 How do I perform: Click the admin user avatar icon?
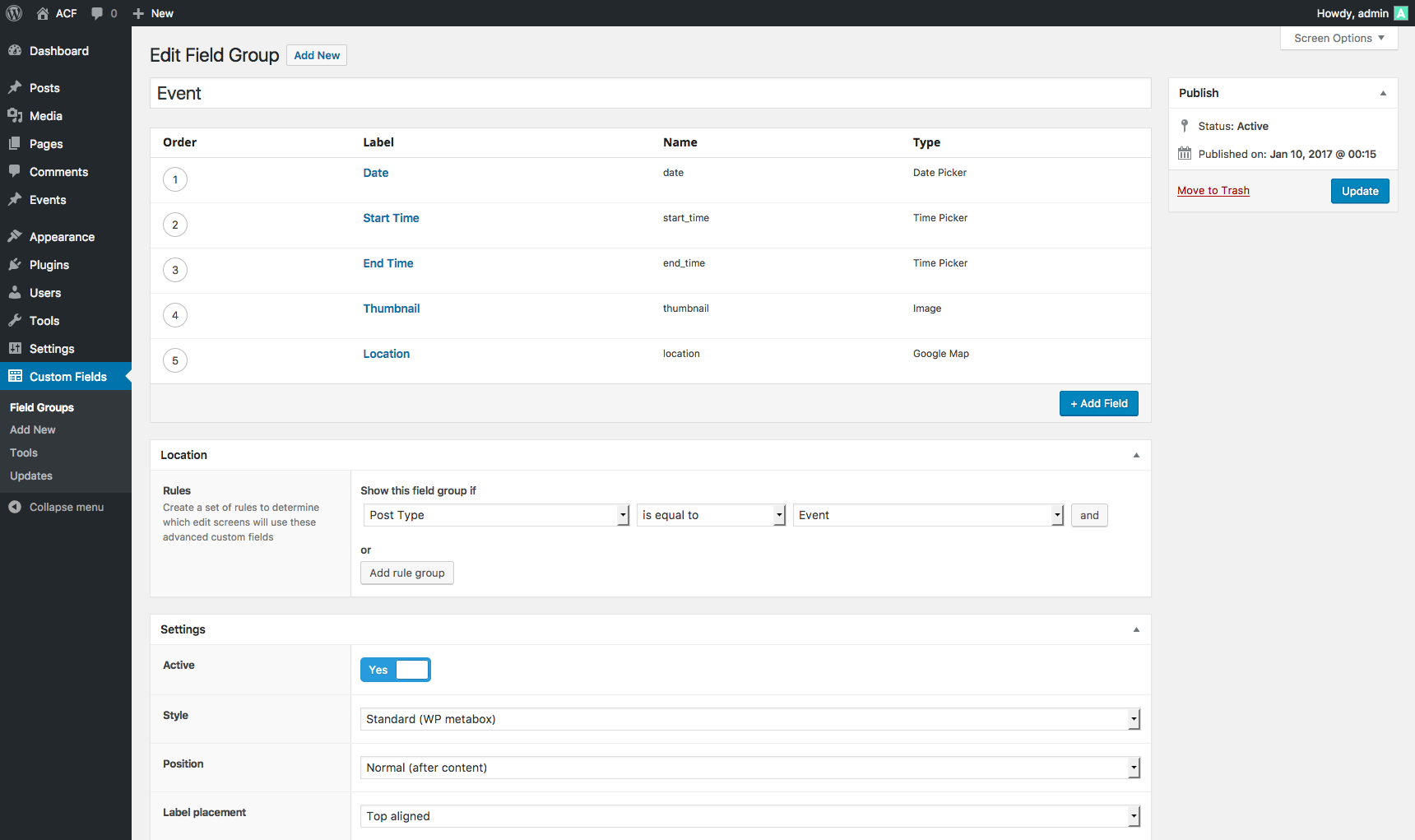1400,13
